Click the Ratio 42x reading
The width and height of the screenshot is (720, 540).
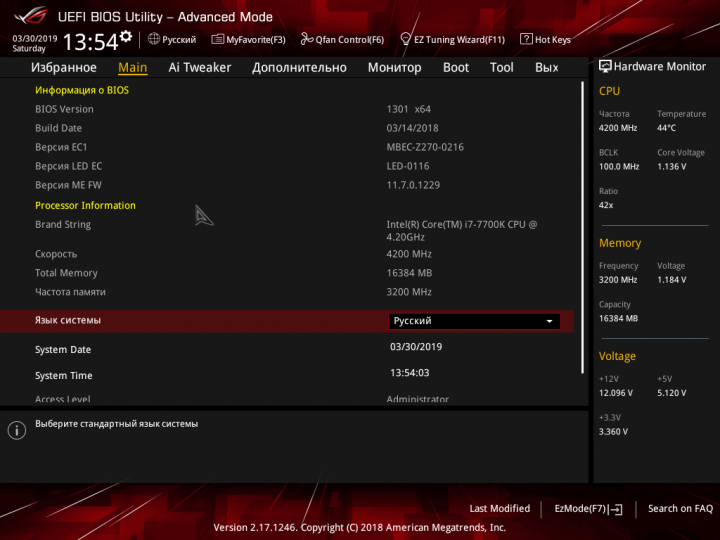click(x=606, y=205)
